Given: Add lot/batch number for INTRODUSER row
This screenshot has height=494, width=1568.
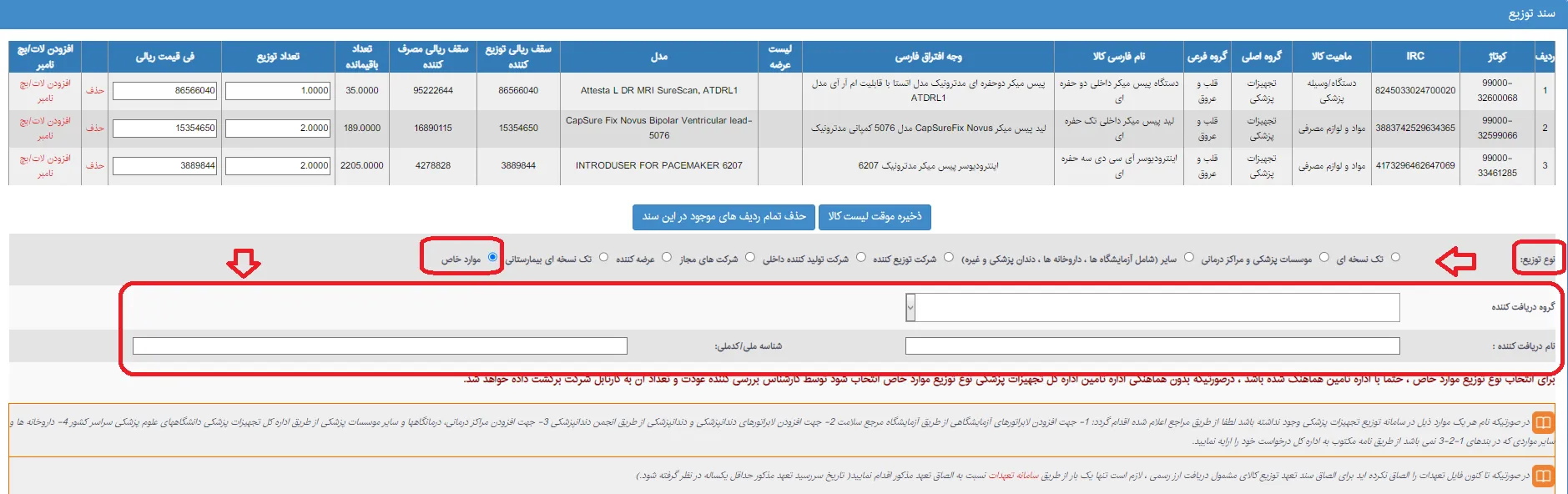Looking at the screenshot, I should tap(45, 165).
